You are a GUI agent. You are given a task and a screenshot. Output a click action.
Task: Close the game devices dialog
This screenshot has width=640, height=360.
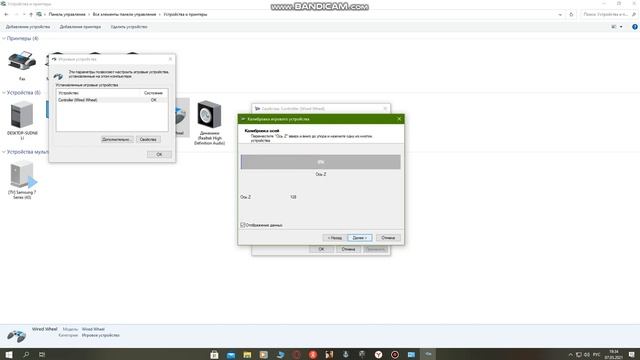coord(170,59)
